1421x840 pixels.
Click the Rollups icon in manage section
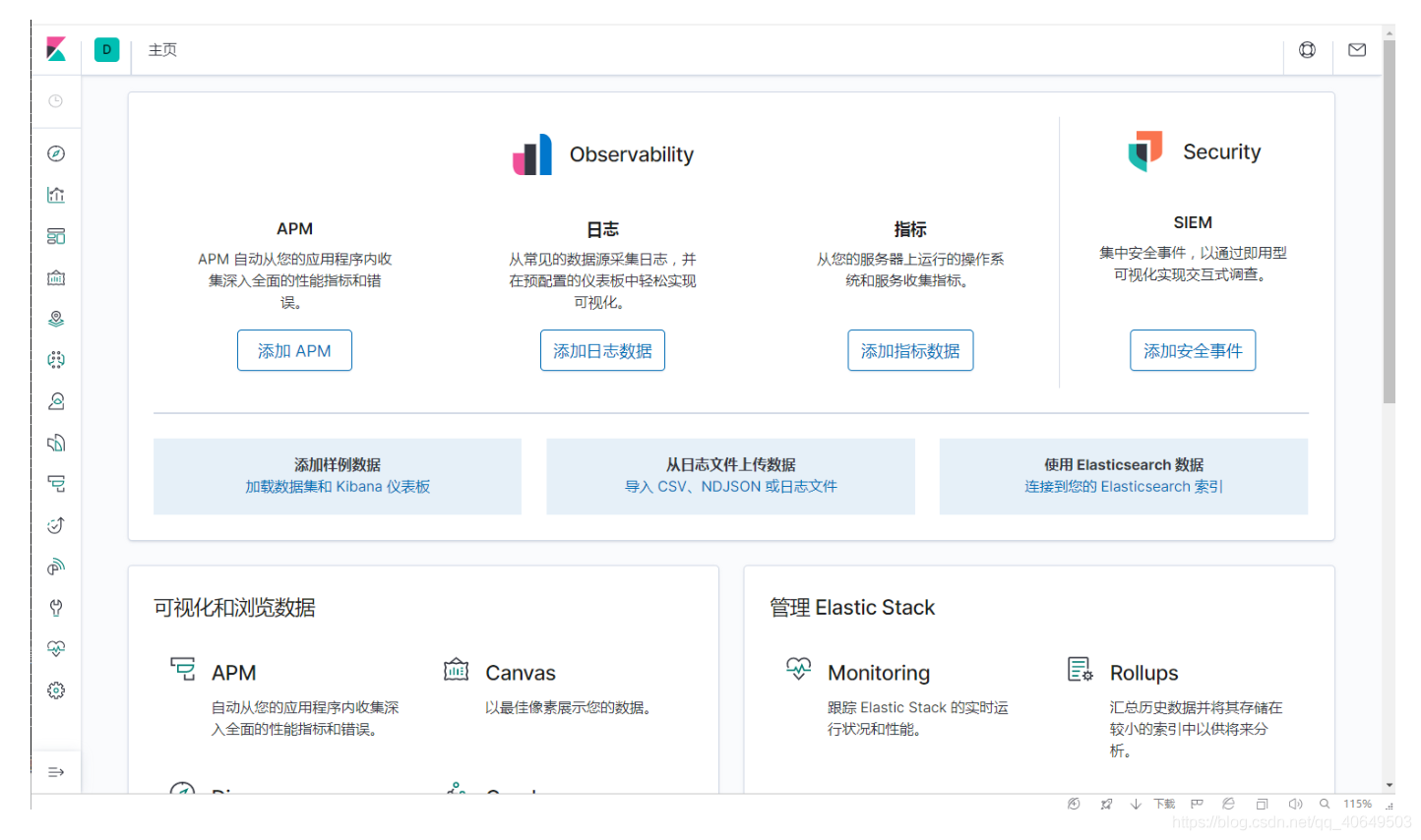[1081, 669]
